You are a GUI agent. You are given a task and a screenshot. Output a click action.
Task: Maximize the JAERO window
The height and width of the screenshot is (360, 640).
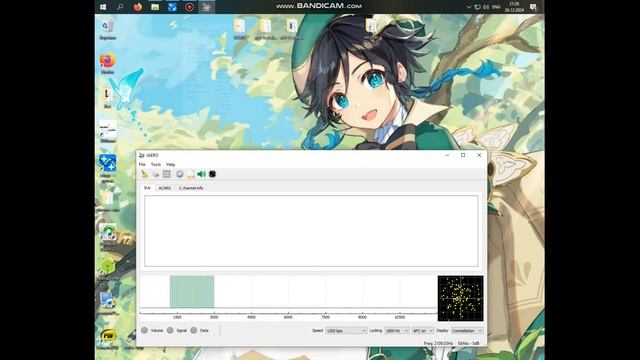[x=463, y=155]
